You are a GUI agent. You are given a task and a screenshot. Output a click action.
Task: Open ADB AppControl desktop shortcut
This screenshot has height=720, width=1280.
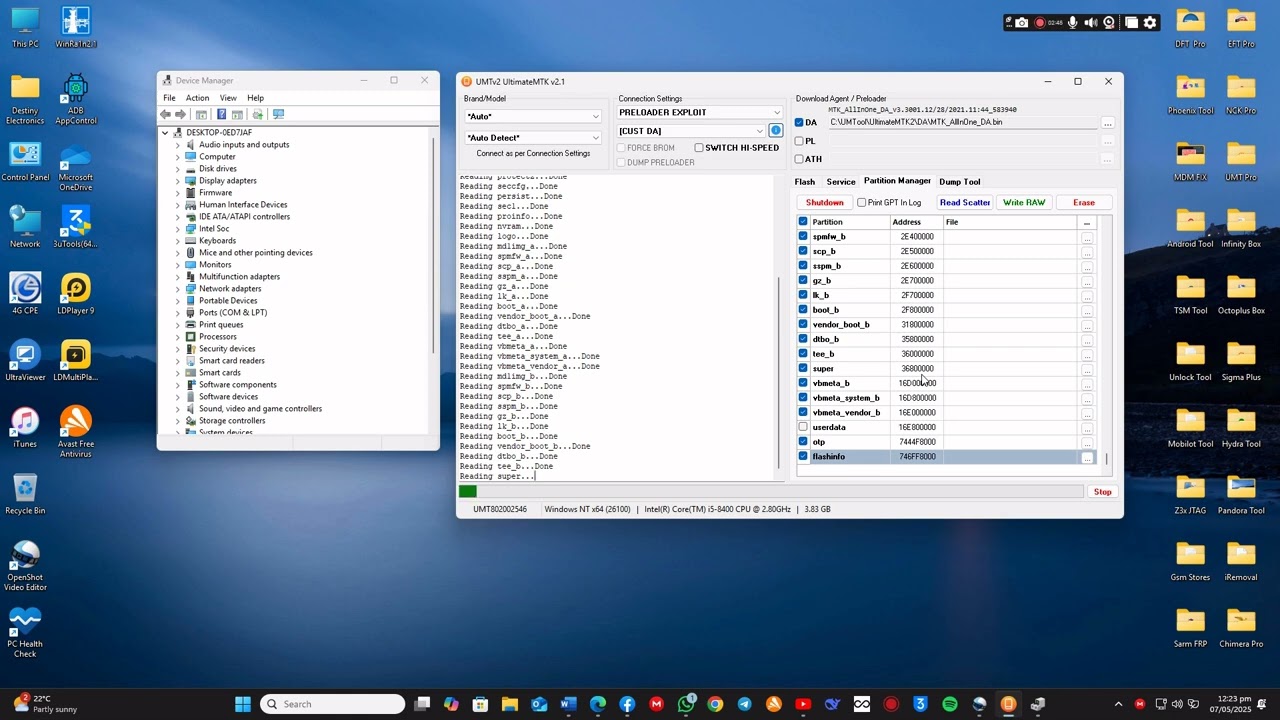click(75, 98)
